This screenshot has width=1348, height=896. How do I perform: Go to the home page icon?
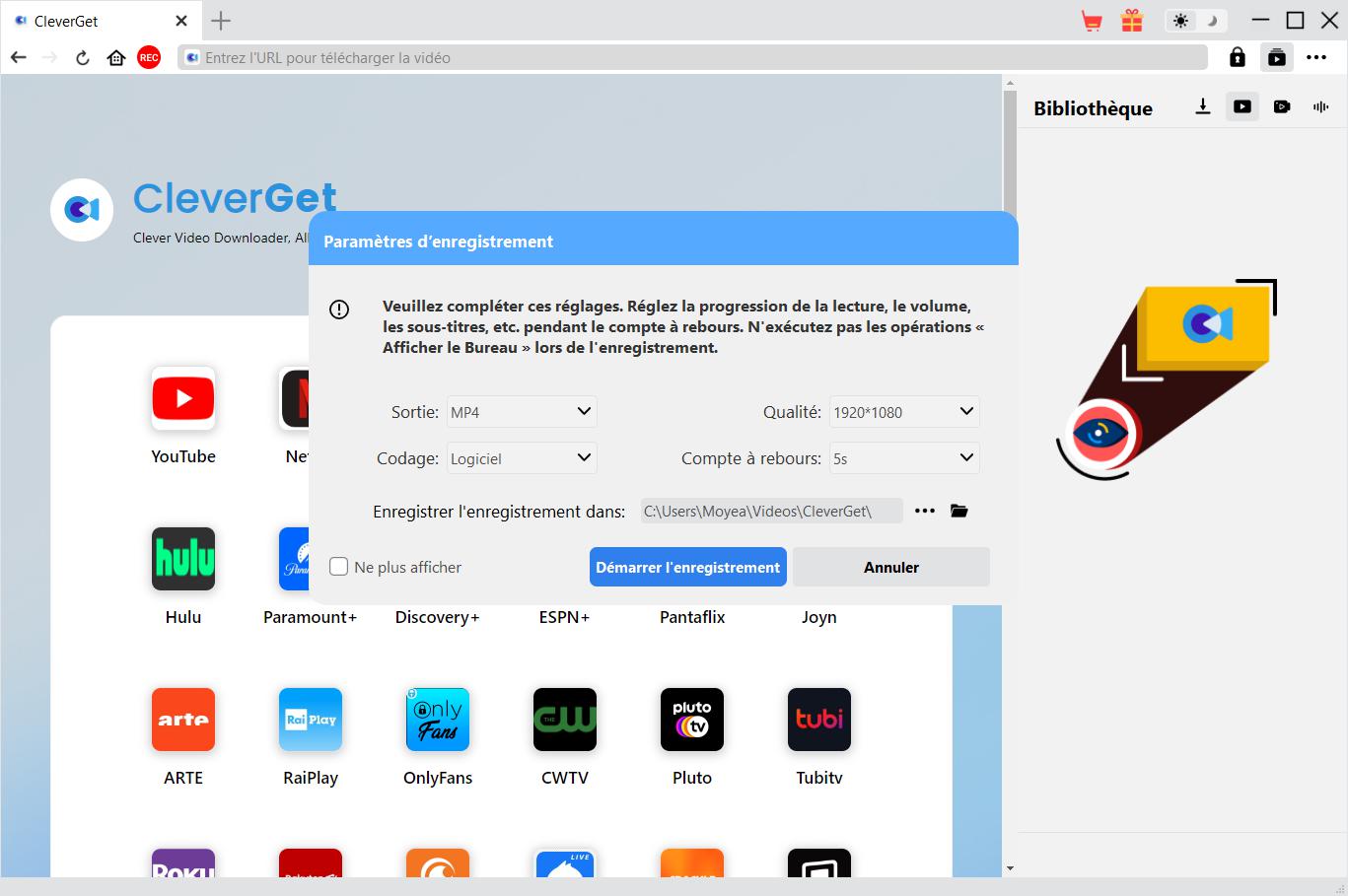tap(116, 58)
